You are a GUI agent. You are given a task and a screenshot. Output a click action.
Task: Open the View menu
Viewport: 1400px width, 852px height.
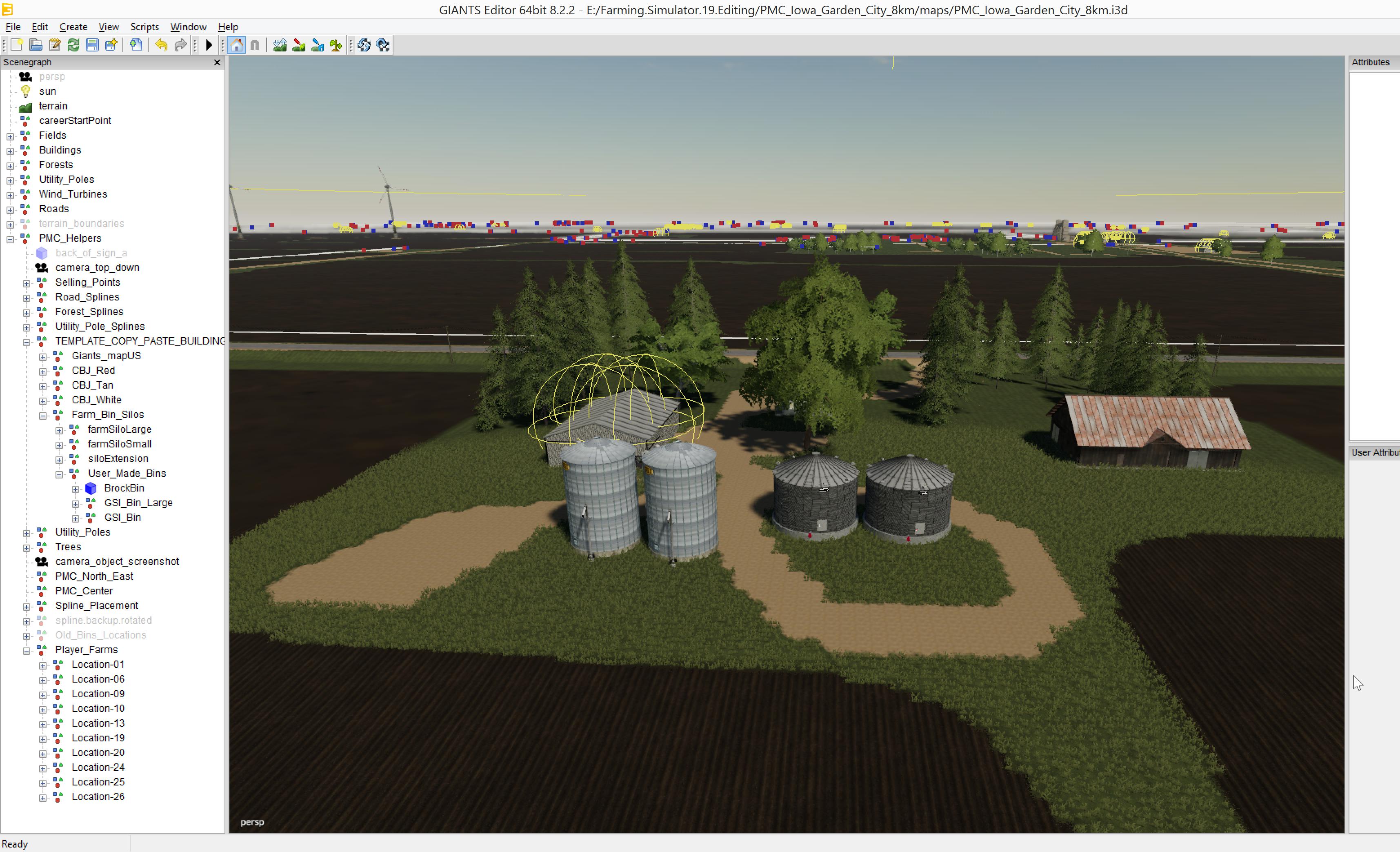(109, 27)
